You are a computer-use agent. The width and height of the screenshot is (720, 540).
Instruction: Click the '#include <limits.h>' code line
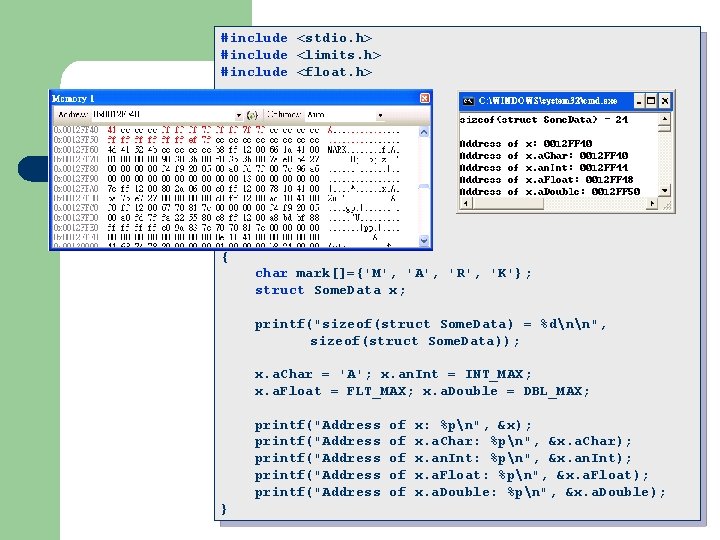301,55
